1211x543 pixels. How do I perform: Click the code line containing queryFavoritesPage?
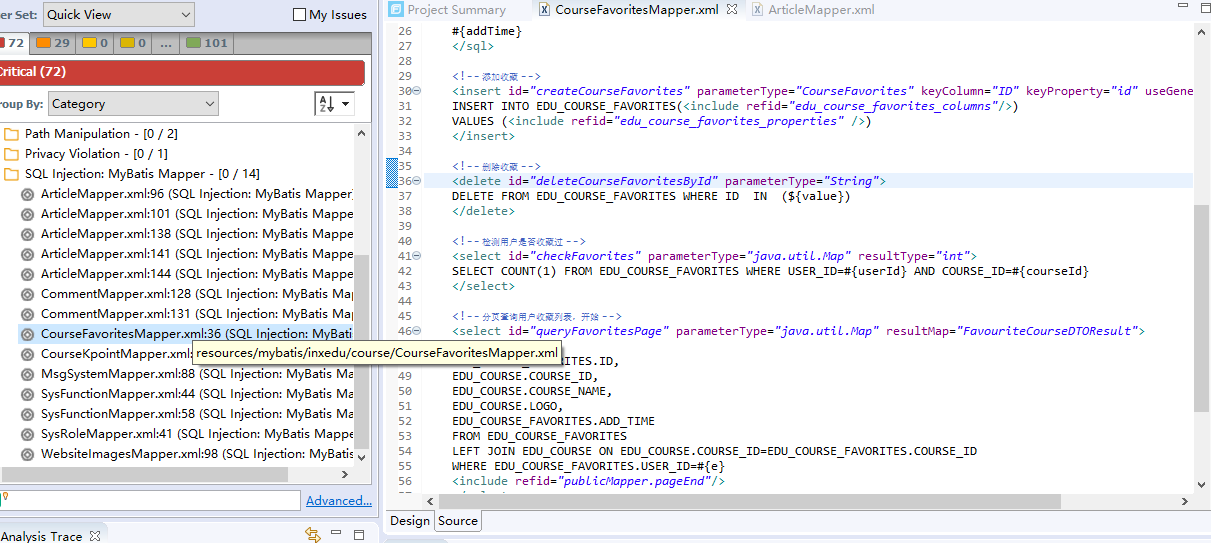tap(798, 331)
